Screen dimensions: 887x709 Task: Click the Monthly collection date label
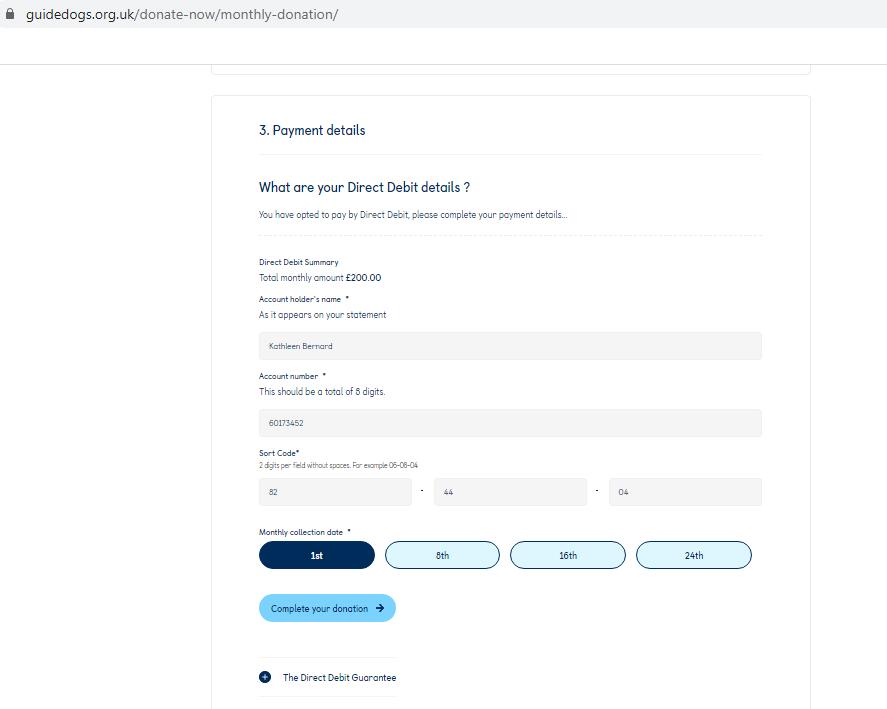[303, 532]
